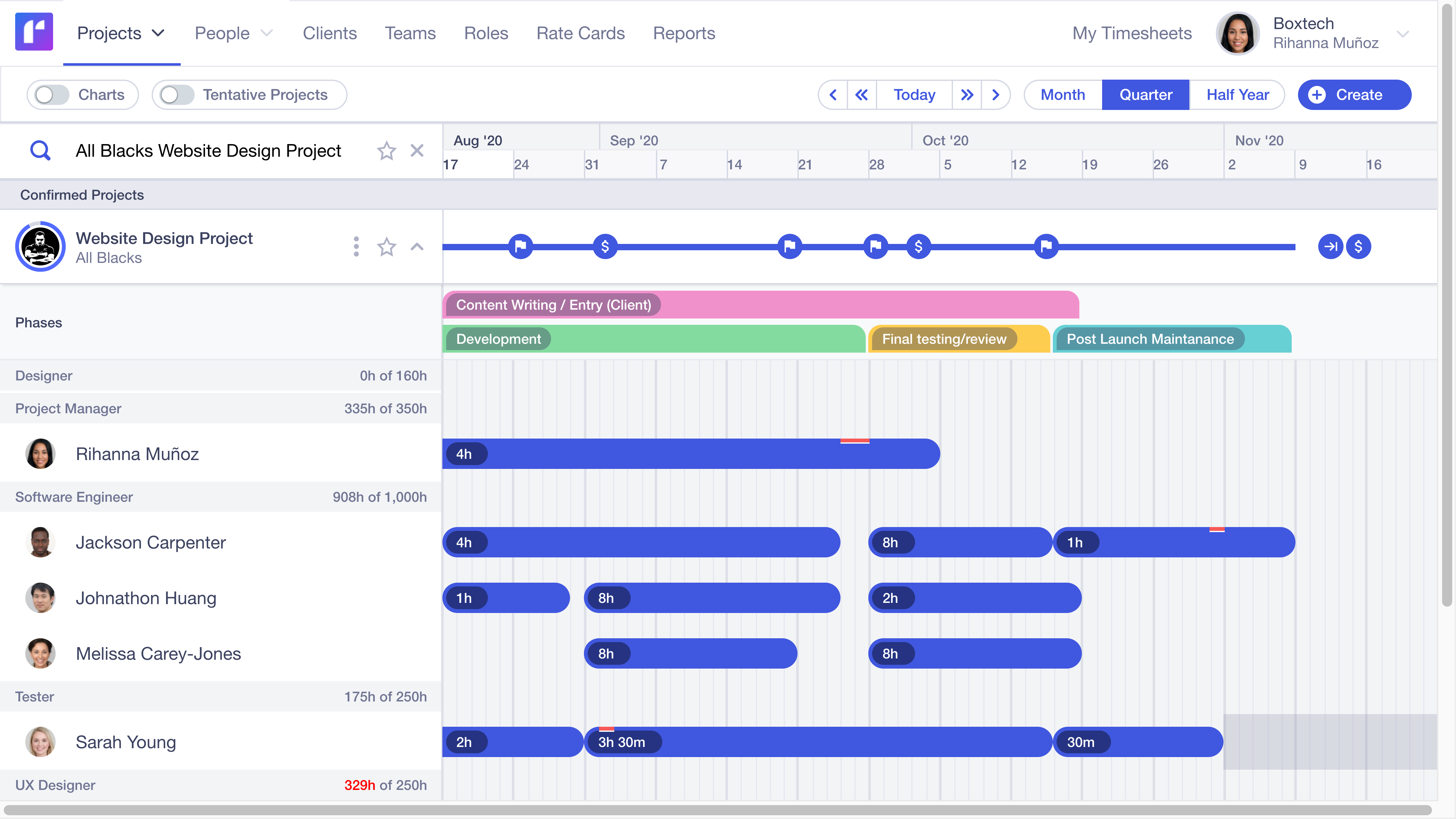Expand the People dropdown

point(234,33)
